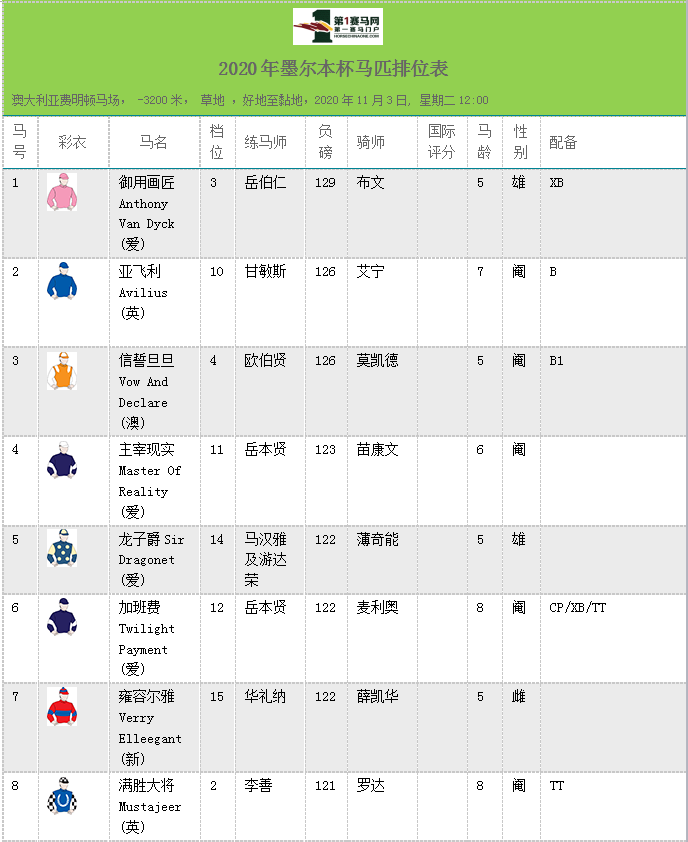Click the orange silk icon for Vow And Declare
The height and width of the screenshot is (842, 688).
point(62,371)
